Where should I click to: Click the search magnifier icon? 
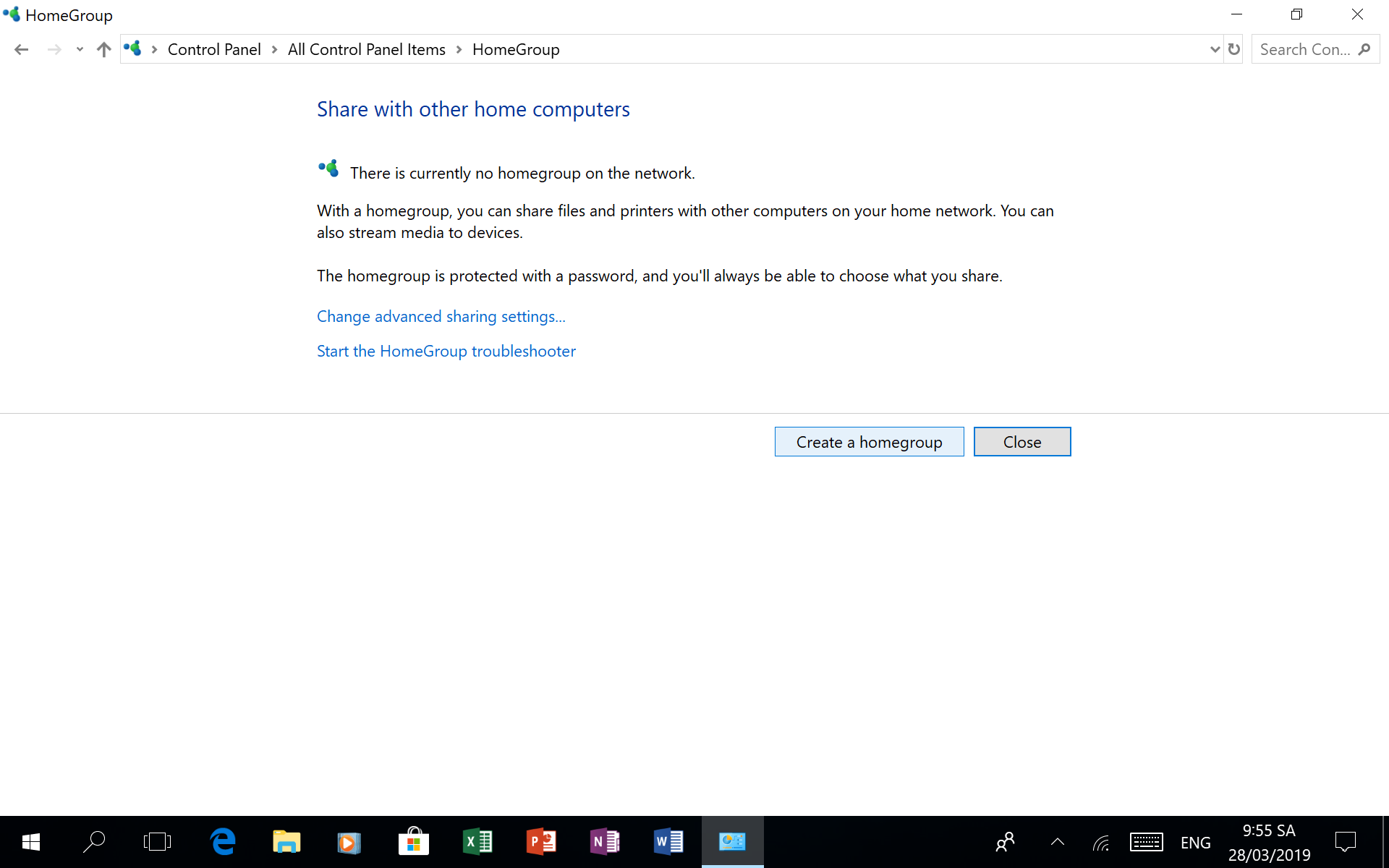pyautogui.click(x=1364, y=49)
